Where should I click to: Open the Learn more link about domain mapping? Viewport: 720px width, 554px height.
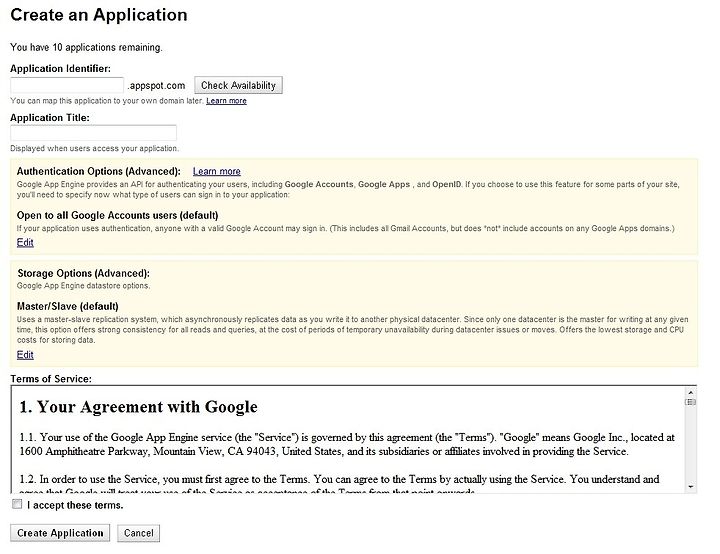[x=226, y=101]
